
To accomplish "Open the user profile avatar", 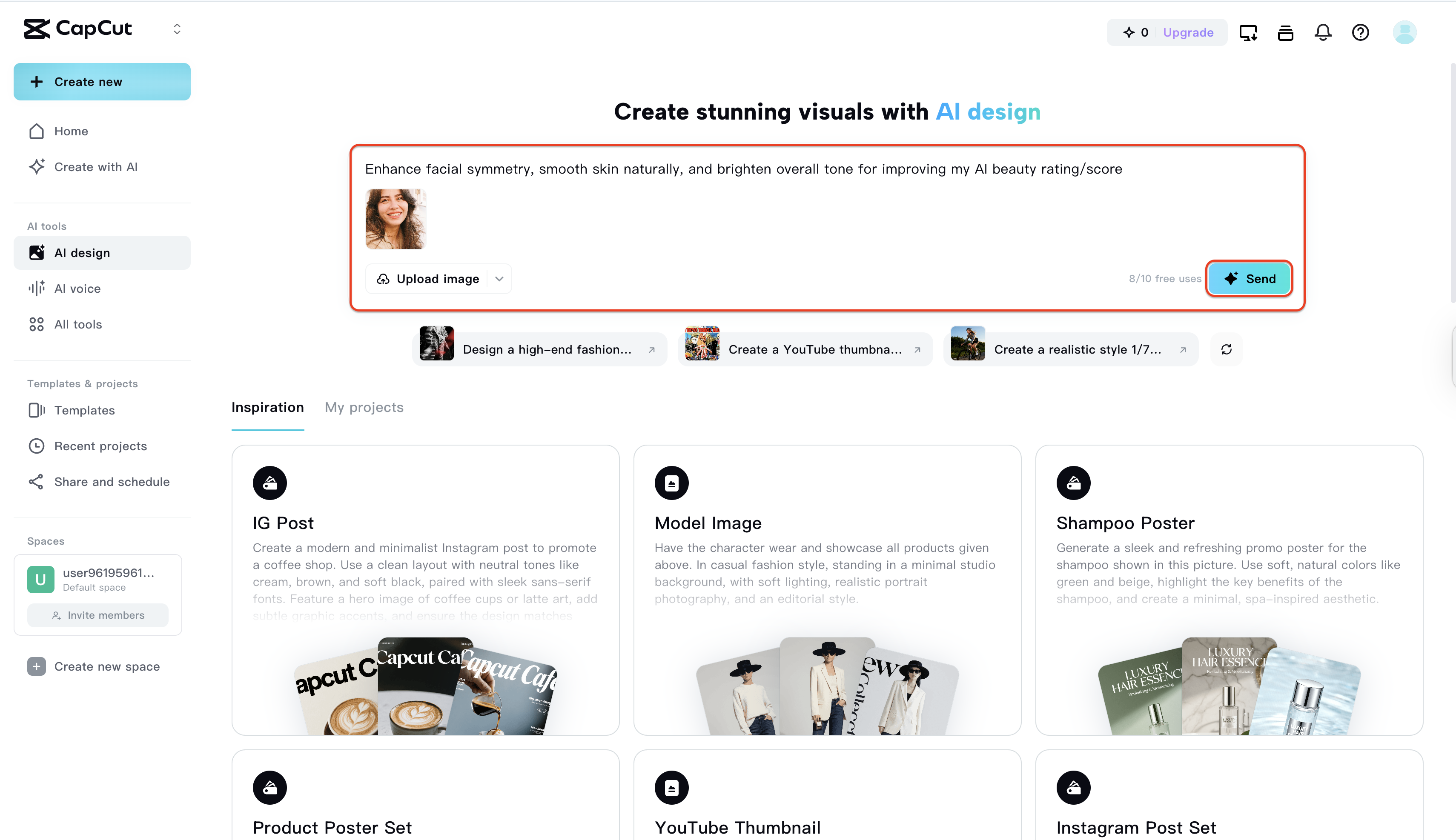I will click(x=1404, y=32).
